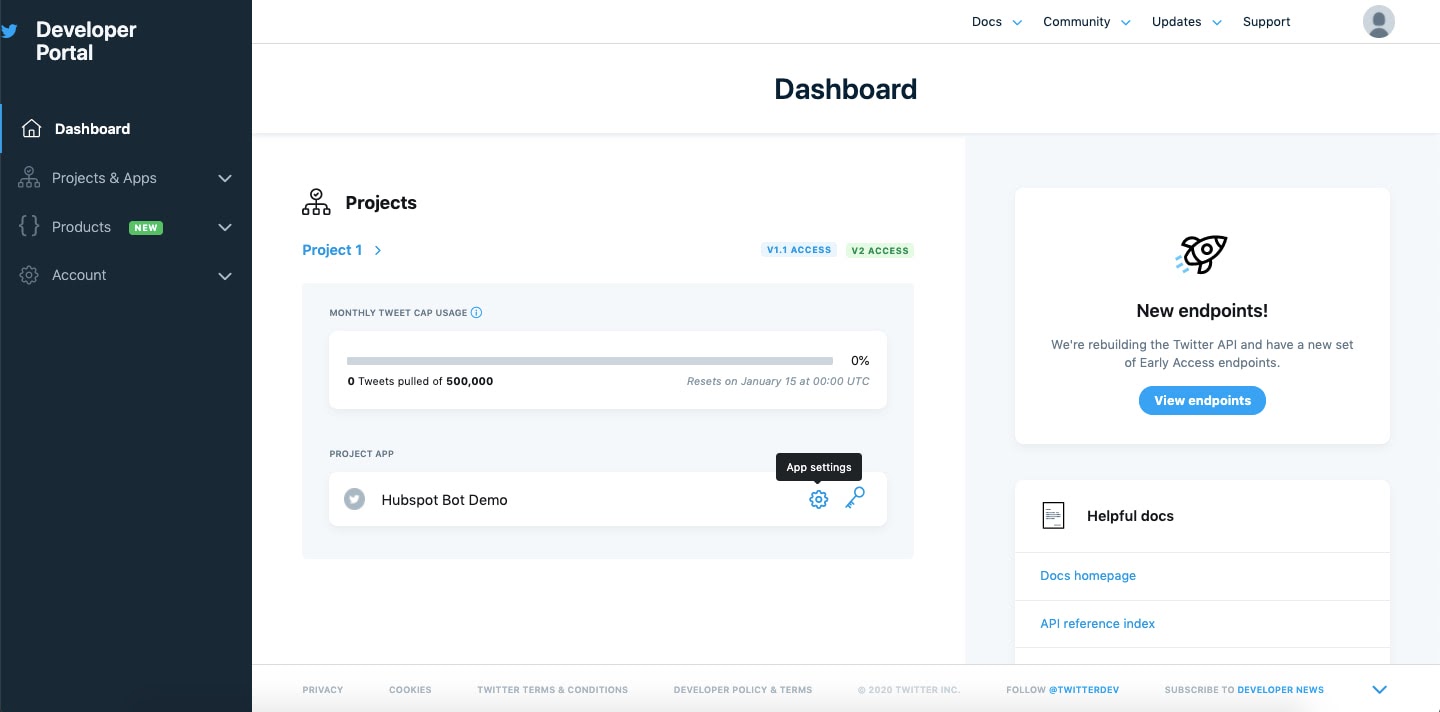
Task: Open the Support page
Action: pos(1266,22)
